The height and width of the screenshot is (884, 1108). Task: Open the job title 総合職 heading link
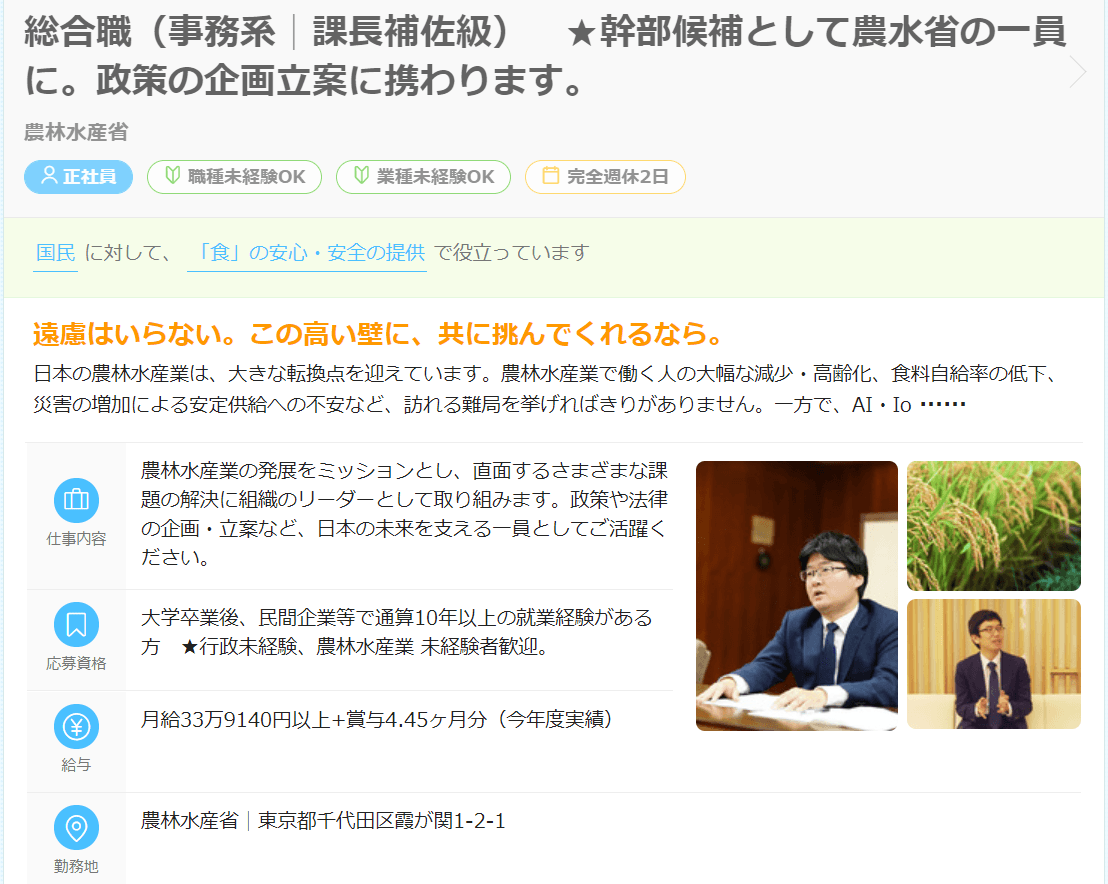[x=544, y=56]
